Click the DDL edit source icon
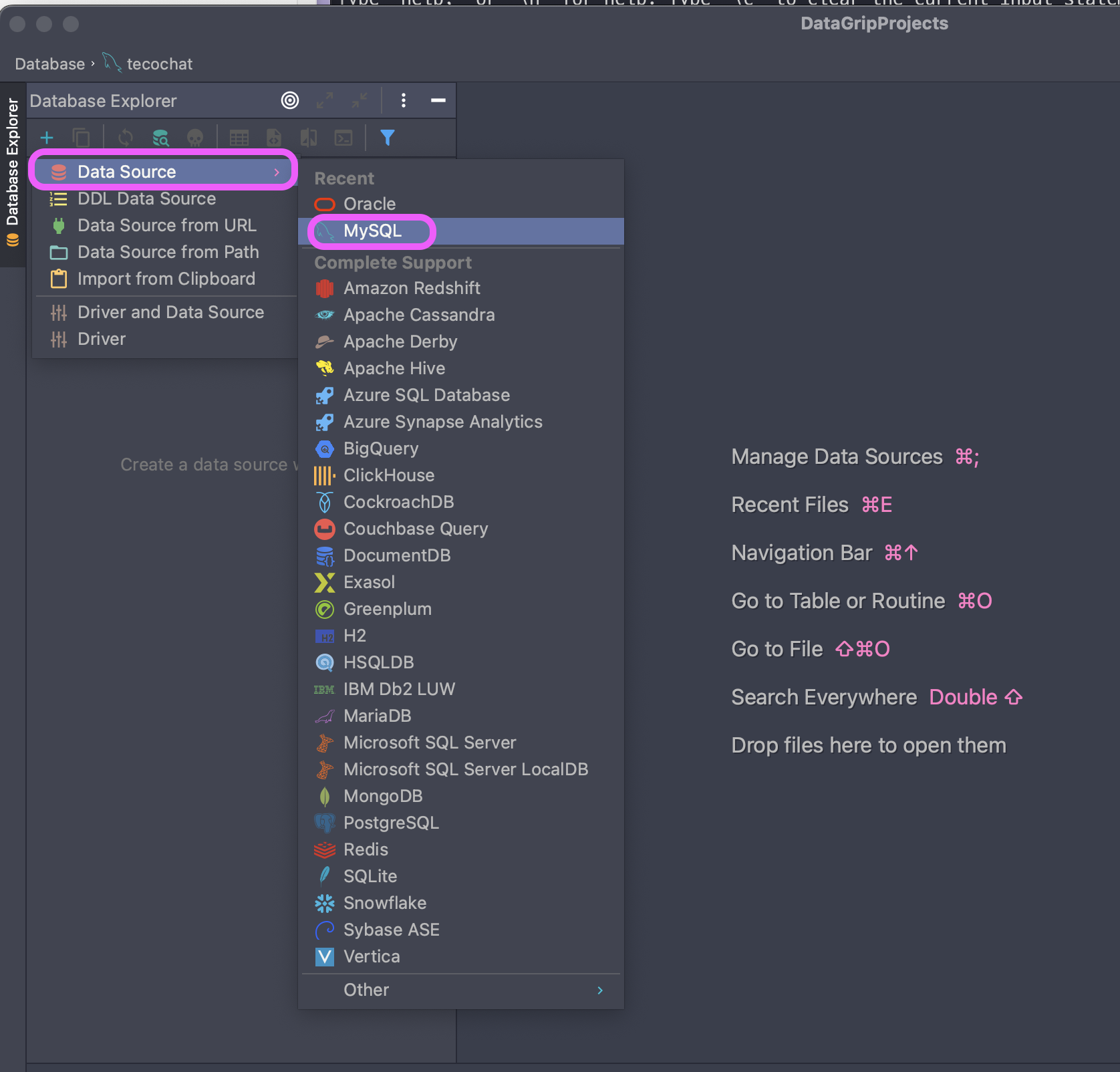This screenshot has width=1120, height=1072. tap(274, 138)
